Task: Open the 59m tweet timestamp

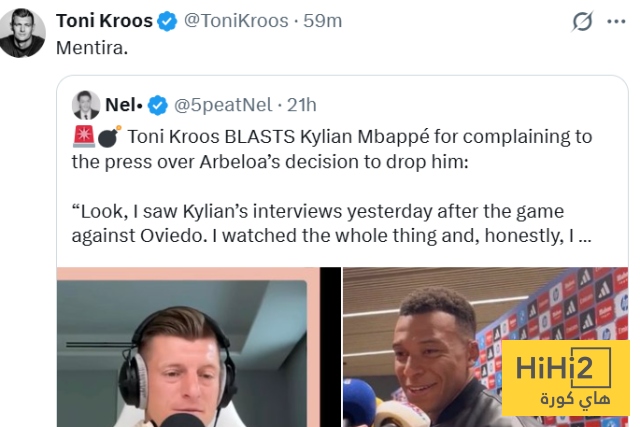Action: [x=322, y=20]
